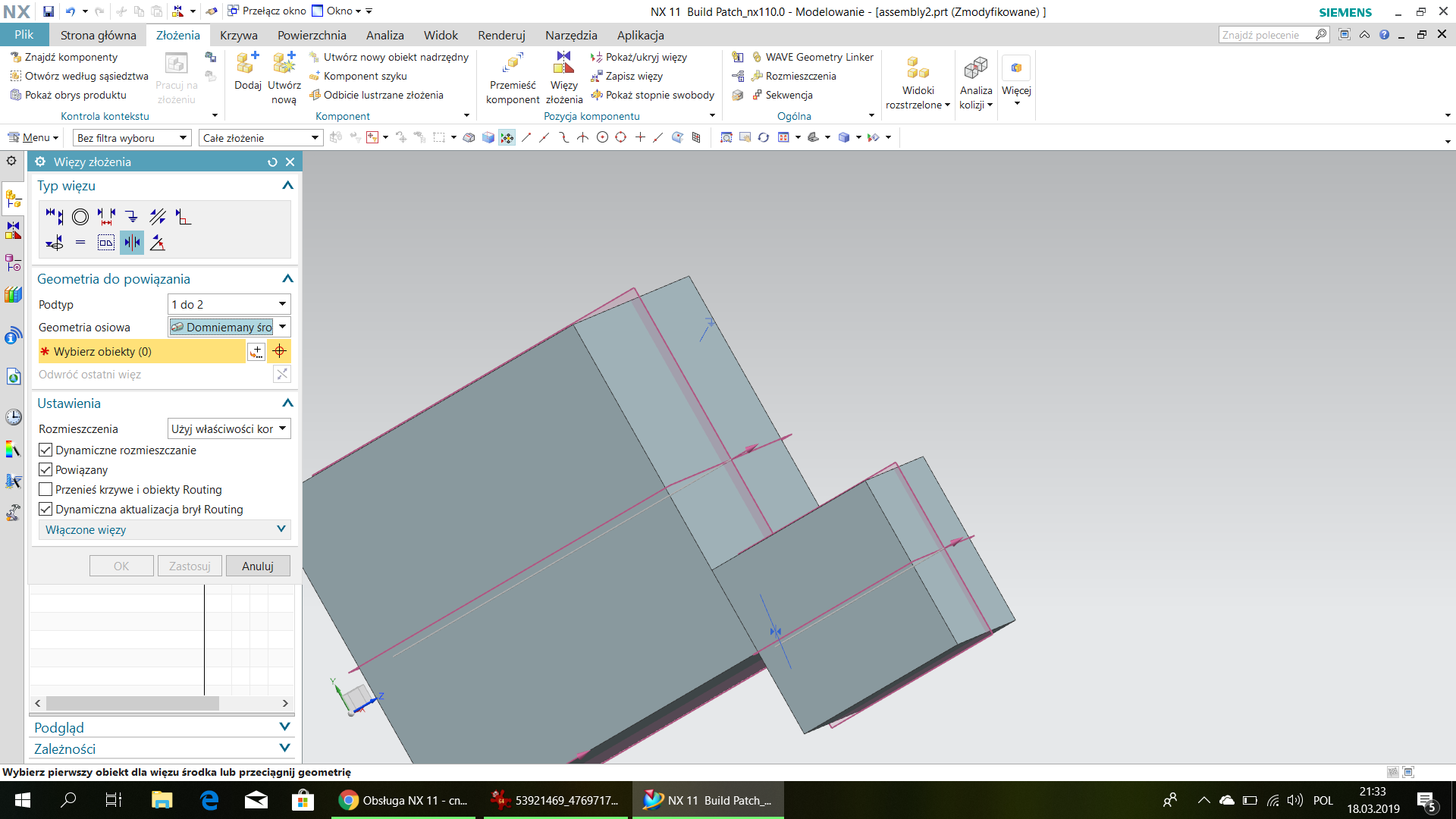The height and width of the screenshot is (819, 1456).
Task: Collapse the Typ więzu section
Action: [287, 186]
